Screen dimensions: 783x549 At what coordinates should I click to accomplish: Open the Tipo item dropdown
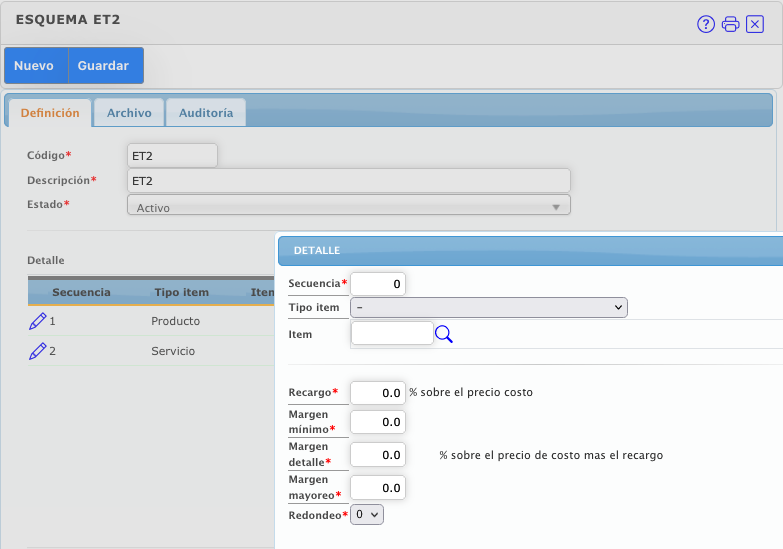[x=489, y=308]
